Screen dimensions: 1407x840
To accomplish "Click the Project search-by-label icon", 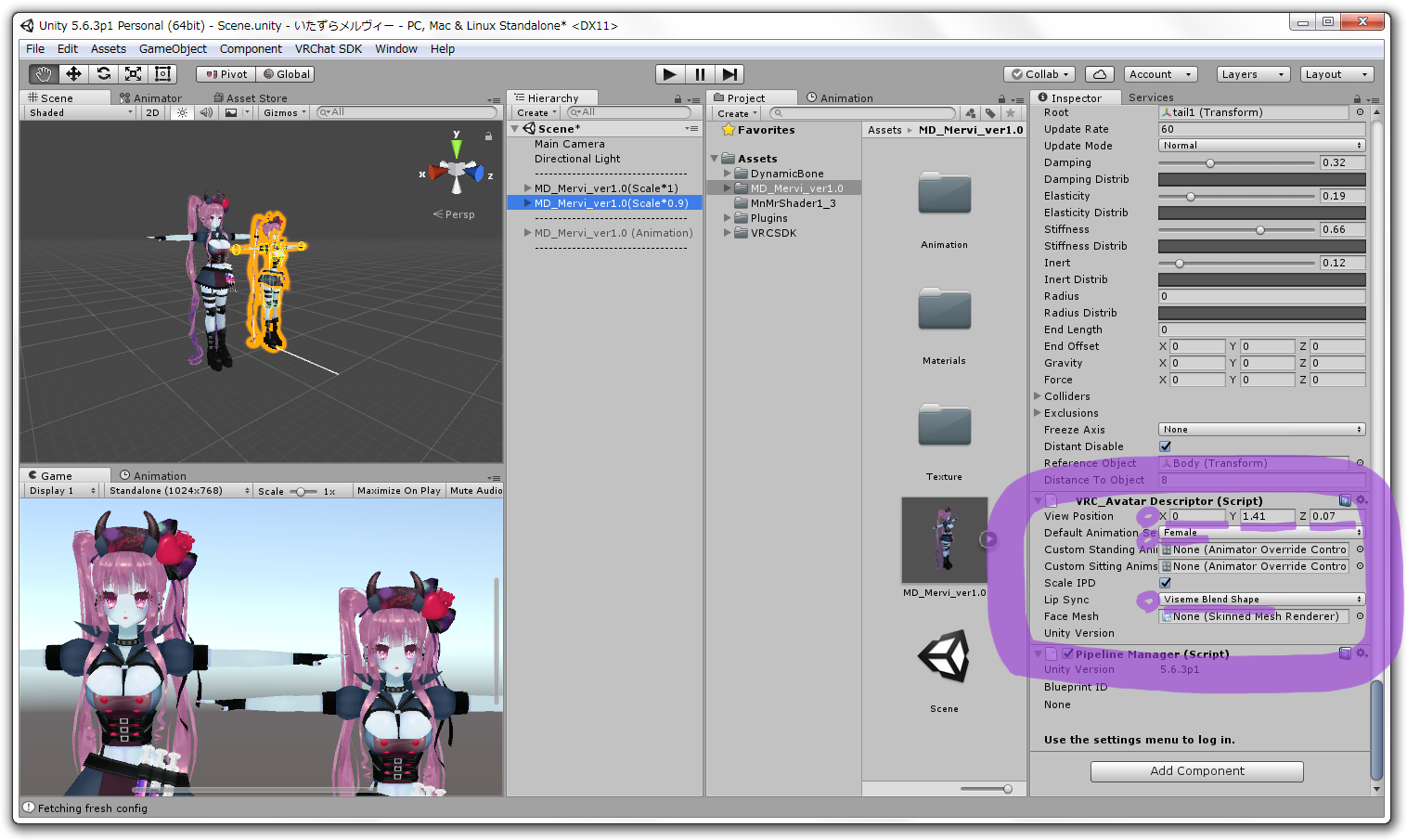I will click(x=990, y=113).
